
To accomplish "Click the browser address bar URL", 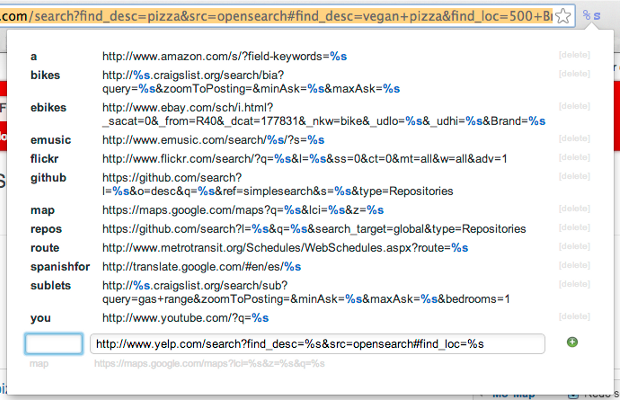I will point(276,16).
